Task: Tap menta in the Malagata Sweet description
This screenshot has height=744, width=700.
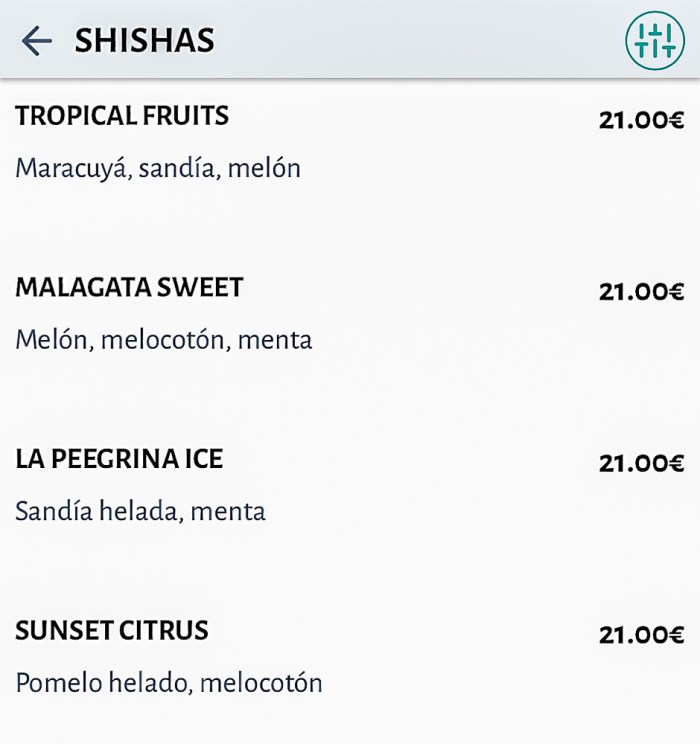Action: [x=278, y=340]
